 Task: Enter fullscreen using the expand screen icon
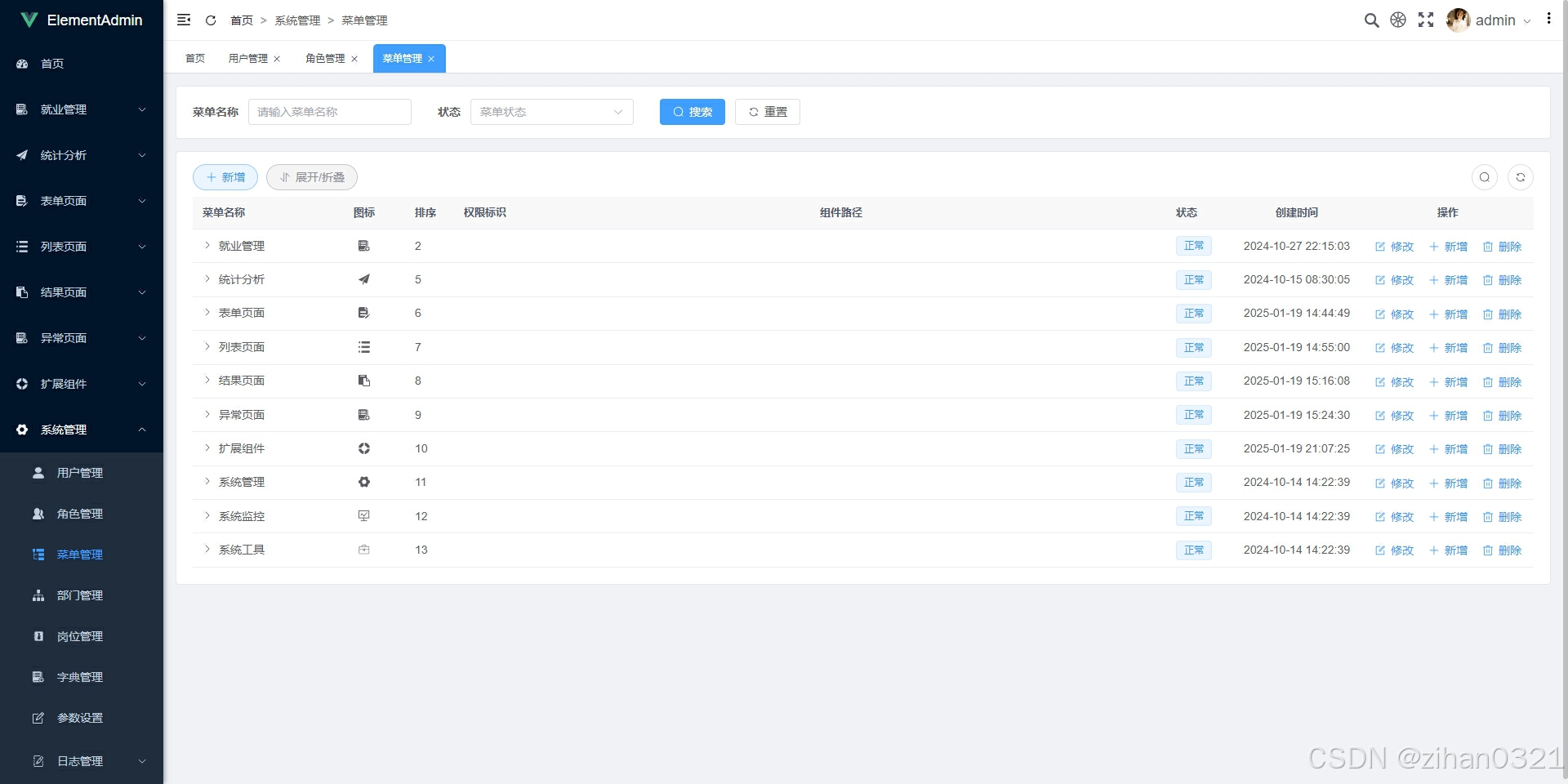1426,20
